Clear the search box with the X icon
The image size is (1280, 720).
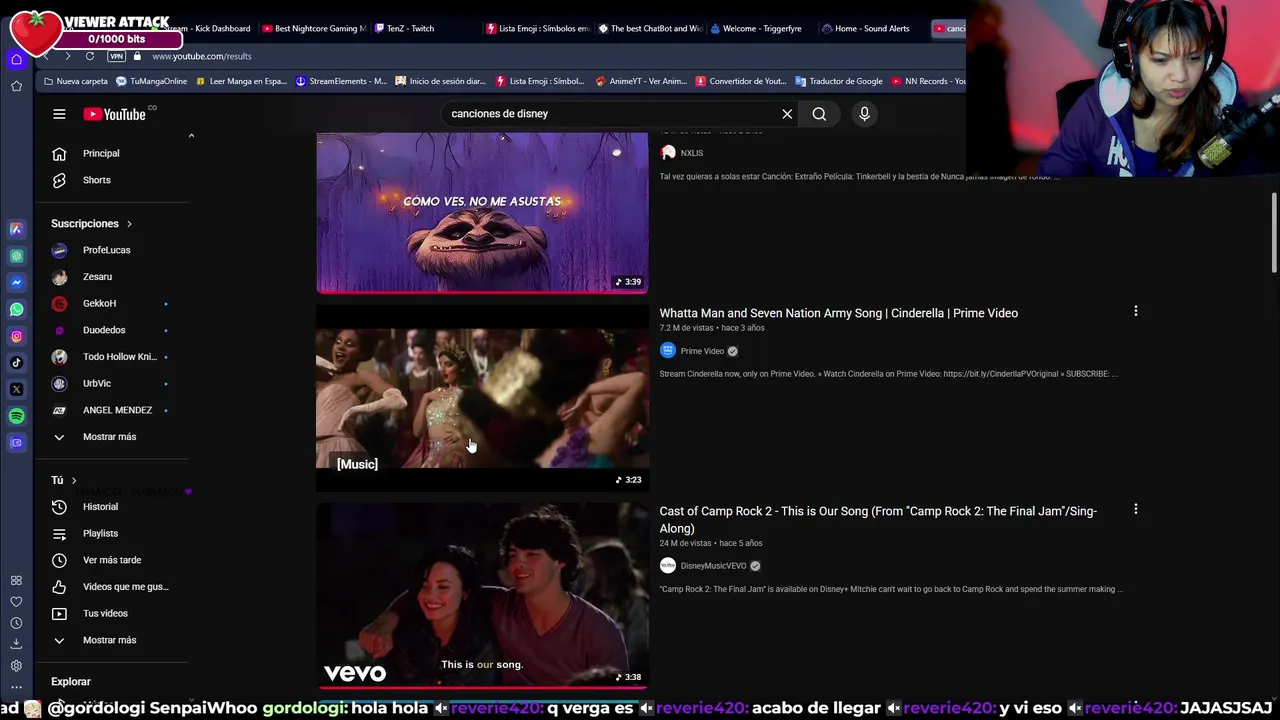pyautogui.click(x=787, y=114)
